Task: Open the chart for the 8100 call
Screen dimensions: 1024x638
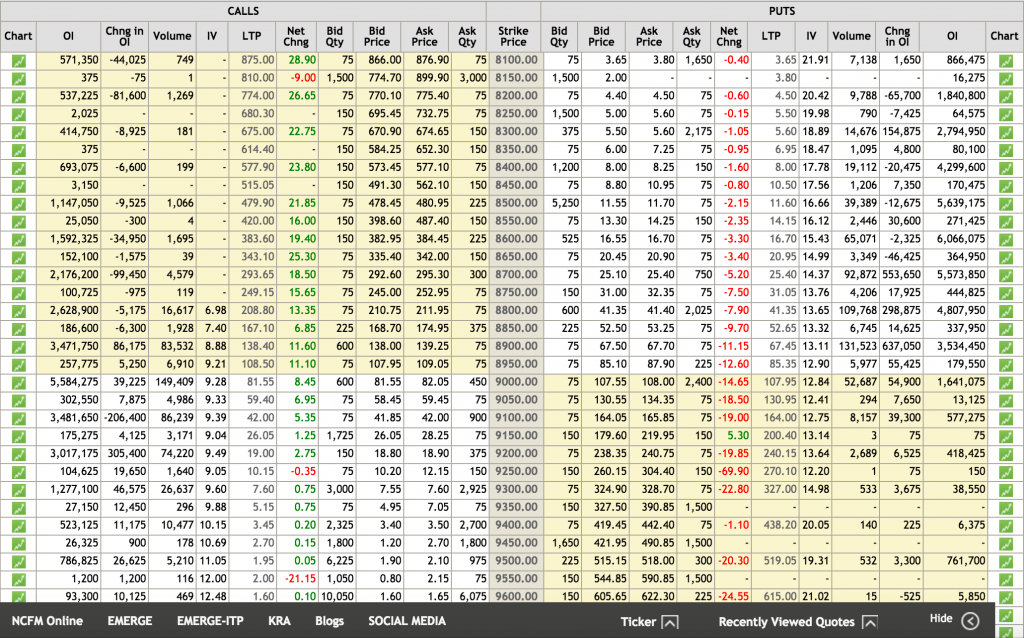Action: (18, 61)
